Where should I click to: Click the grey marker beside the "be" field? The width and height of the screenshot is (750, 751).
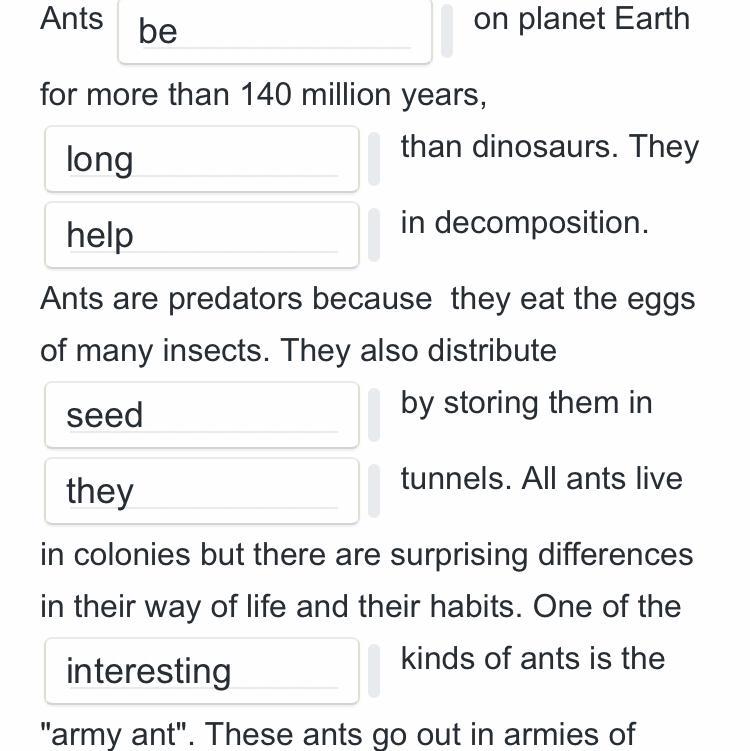[x=447, y=31]
